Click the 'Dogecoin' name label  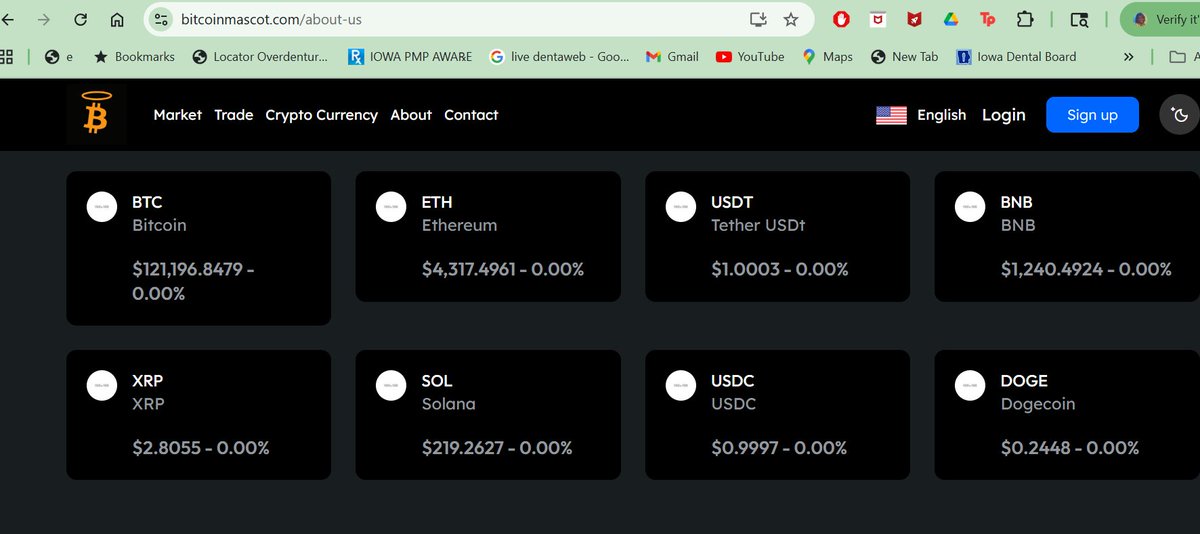coord(1038,404)
